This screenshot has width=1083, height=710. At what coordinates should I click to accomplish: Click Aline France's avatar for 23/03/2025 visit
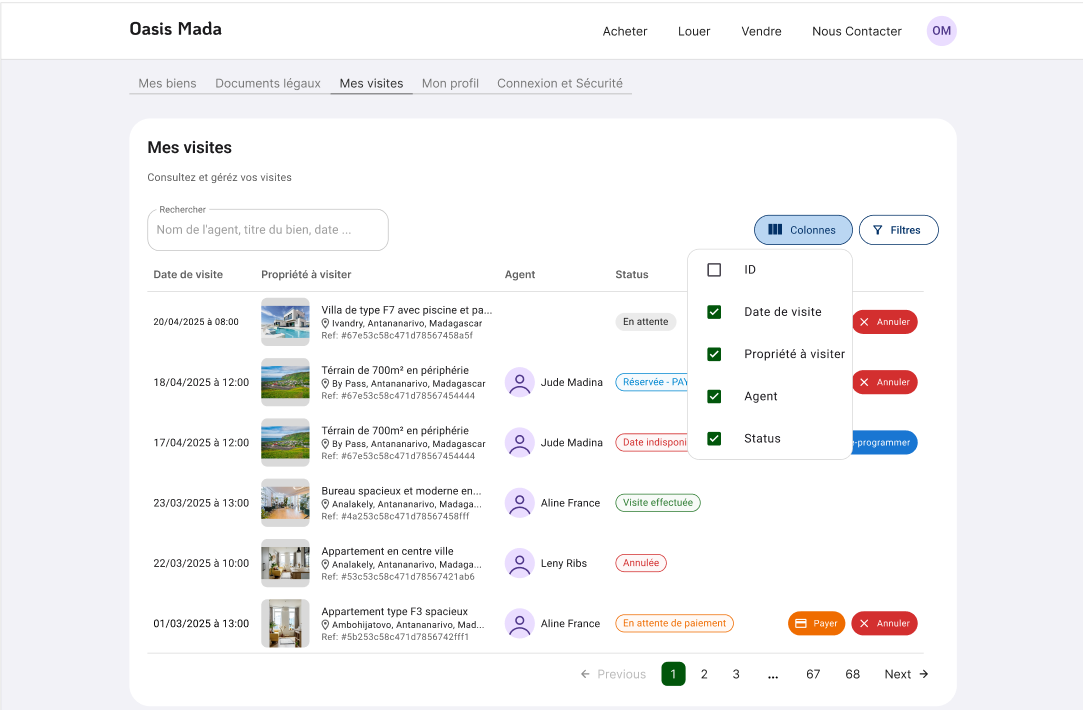pos(519,503)
